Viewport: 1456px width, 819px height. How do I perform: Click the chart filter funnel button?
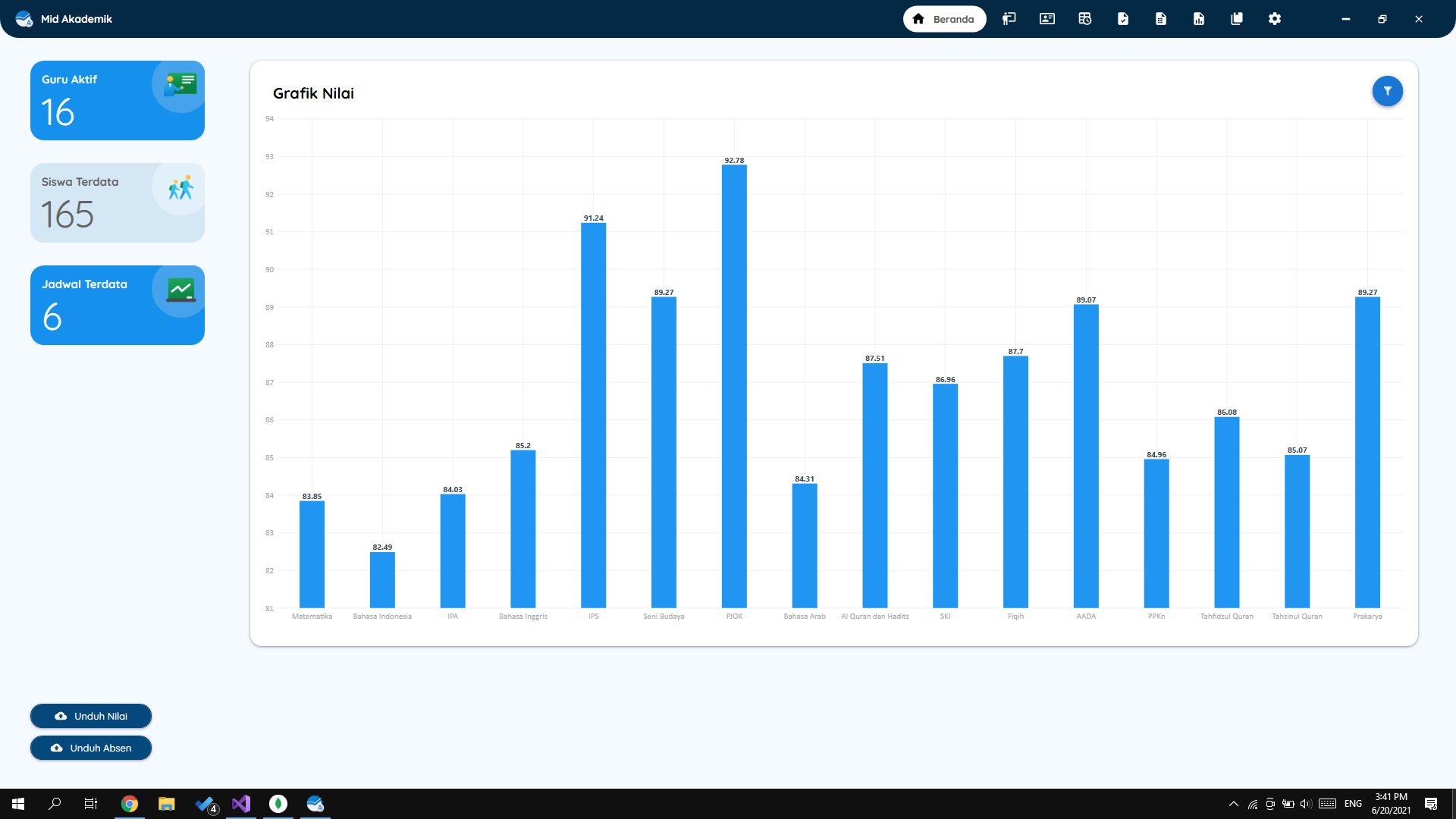click(x=1387, y=91)
